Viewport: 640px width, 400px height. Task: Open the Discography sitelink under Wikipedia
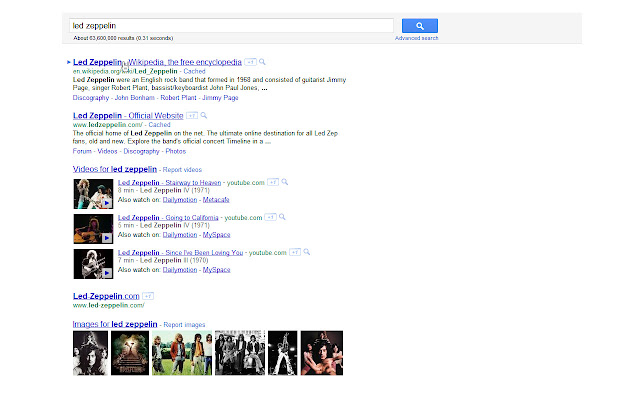tap(91, 98)
